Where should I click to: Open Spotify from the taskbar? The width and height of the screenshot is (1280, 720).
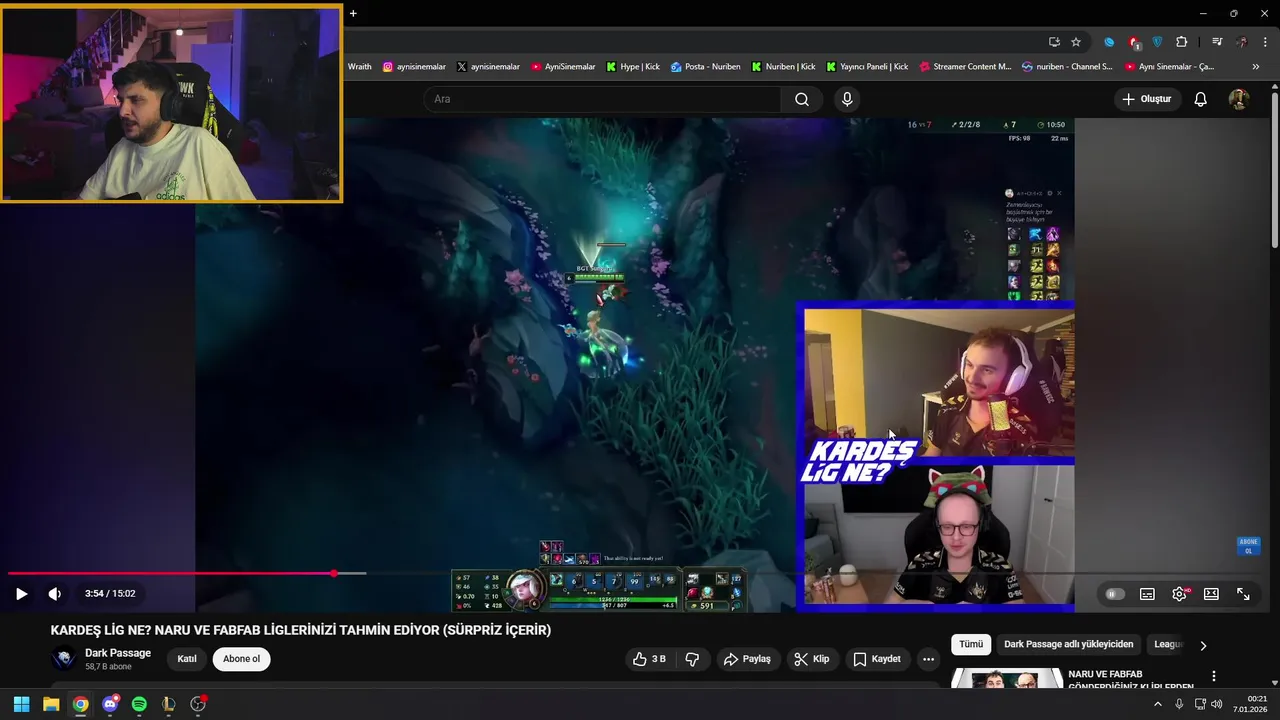tap(139, 704)
